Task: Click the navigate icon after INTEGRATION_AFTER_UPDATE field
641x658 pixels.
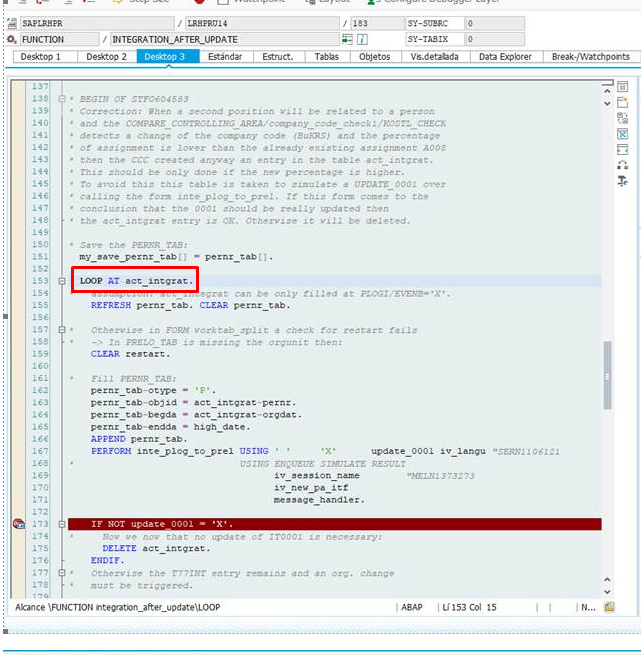Action: click(347, 39)
